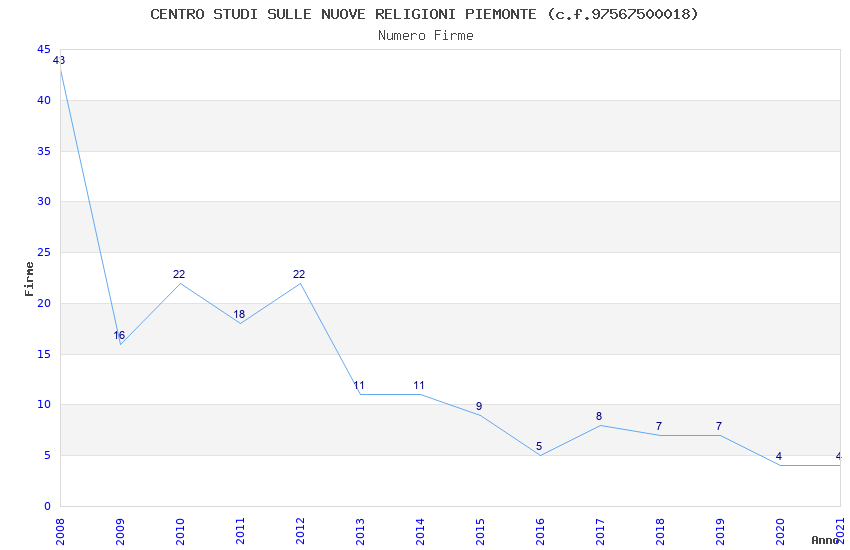Select the 22 data label above 2012

(299, 274)
